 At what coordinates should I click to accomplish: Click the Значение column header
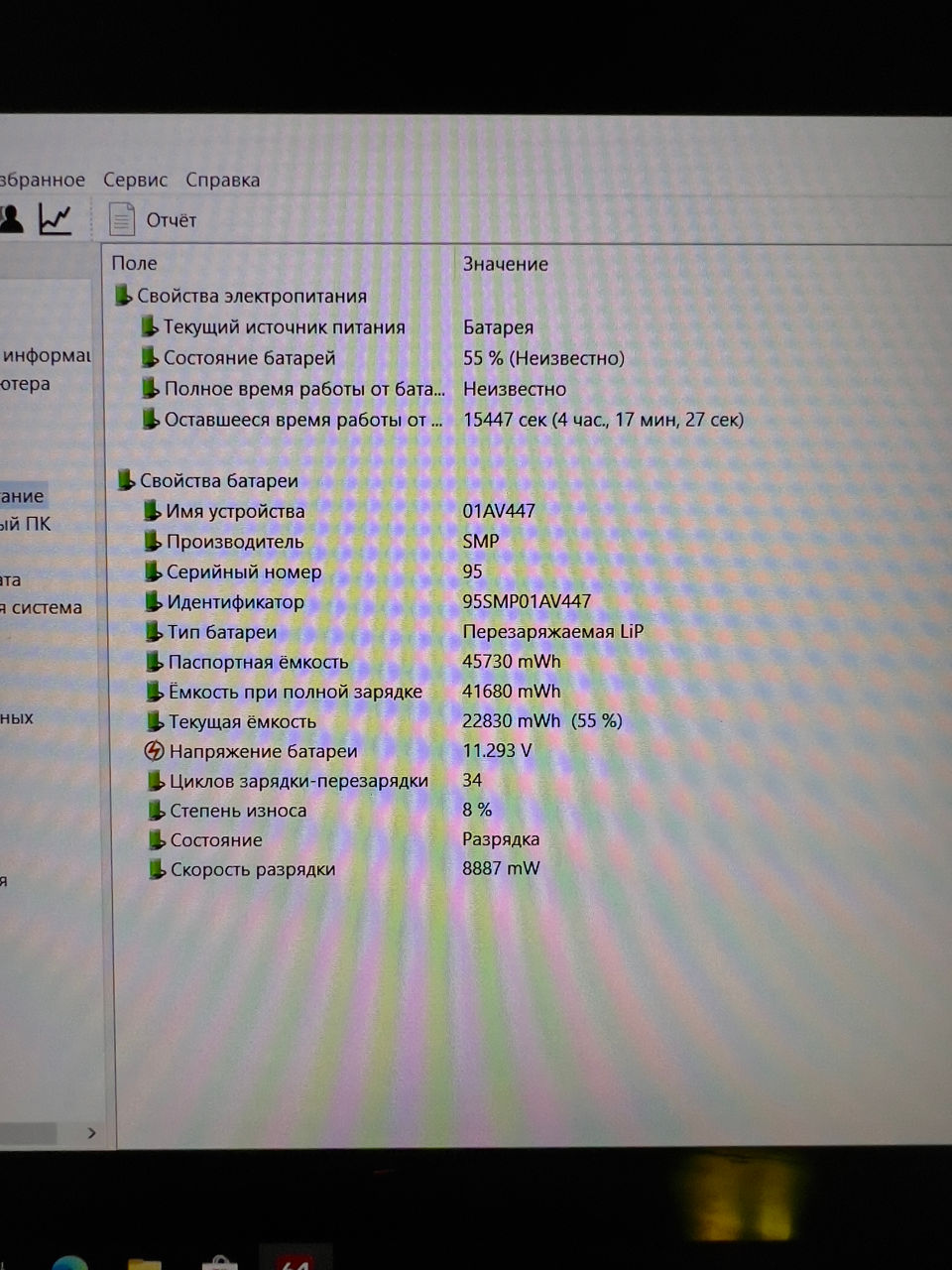click(506, 264)
